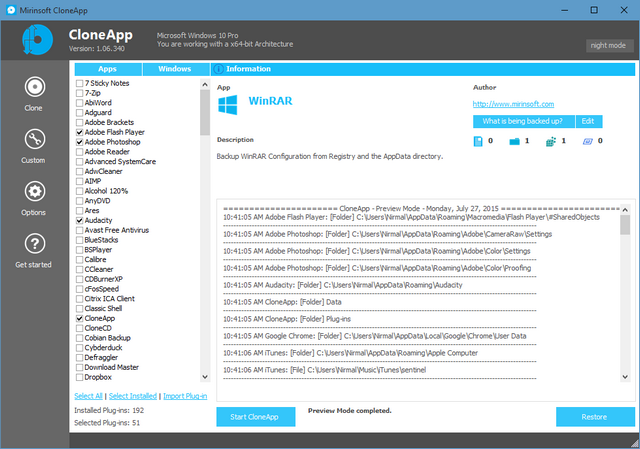Open the mirinsoft.com link
Viewport: 640px width, 449px height.
(x=513, y=104)
